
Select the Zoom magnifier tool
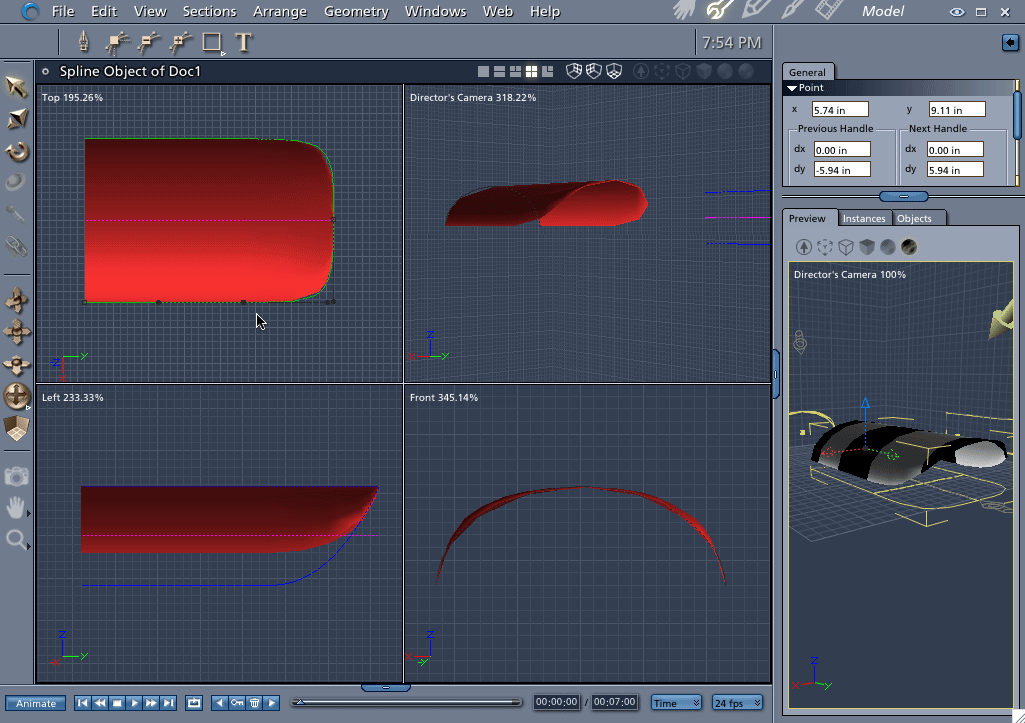coord(17,540)
